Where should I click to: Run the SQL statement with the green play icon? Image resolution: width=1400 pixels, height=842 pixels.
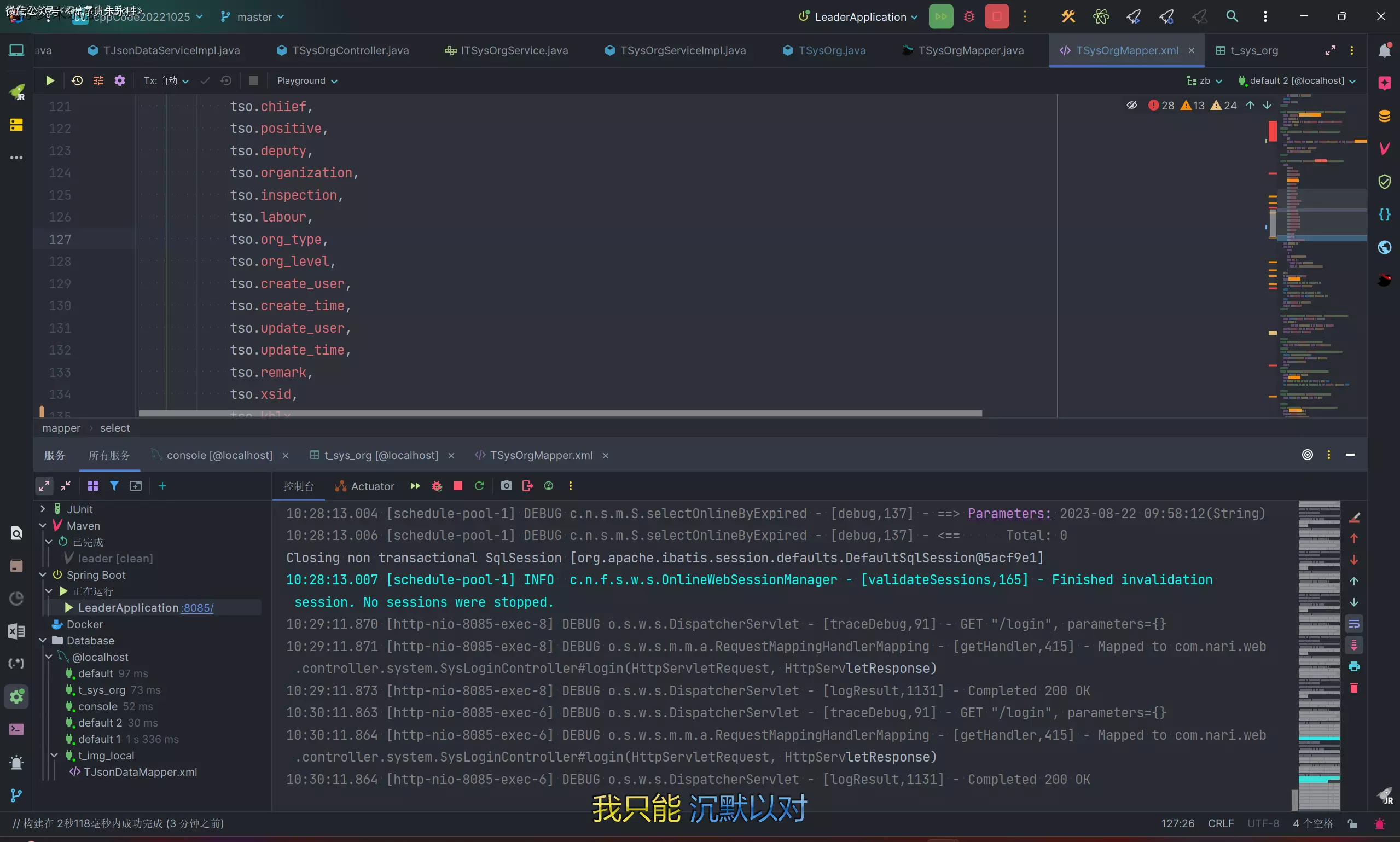[50, 80]
